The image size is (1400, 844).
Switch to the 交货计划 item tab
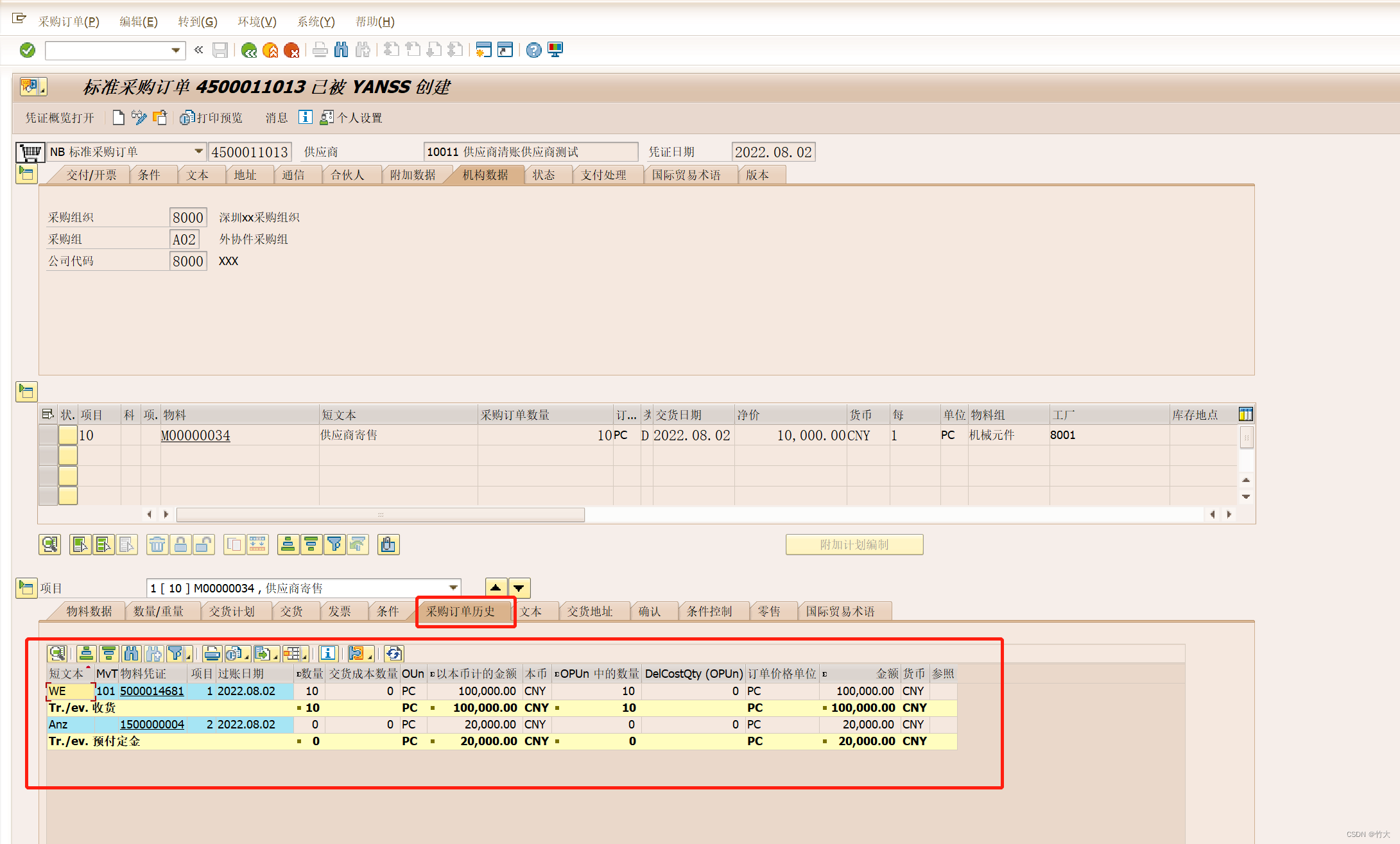pos(232,611)
